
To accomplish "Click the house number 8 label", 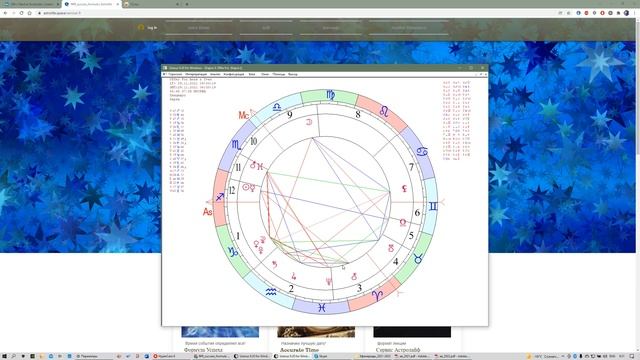I will click(x=358, y=115).
